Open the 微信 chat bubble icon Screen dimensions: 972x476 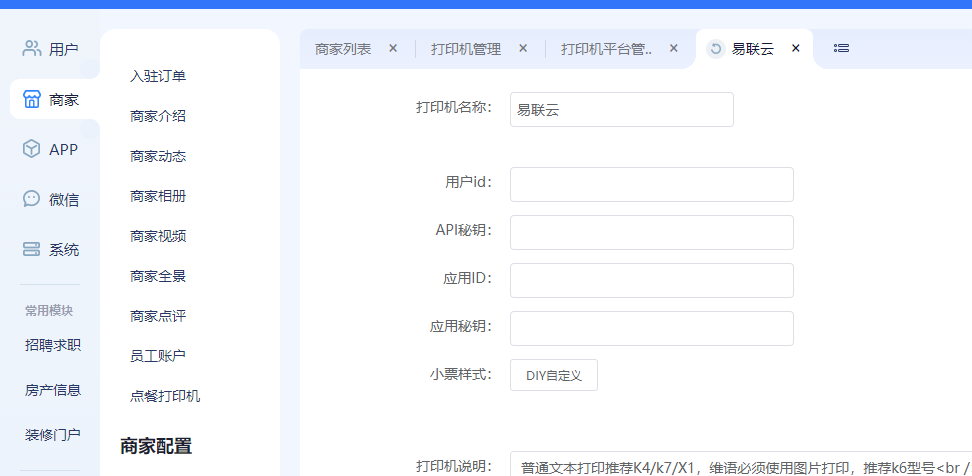32,198
